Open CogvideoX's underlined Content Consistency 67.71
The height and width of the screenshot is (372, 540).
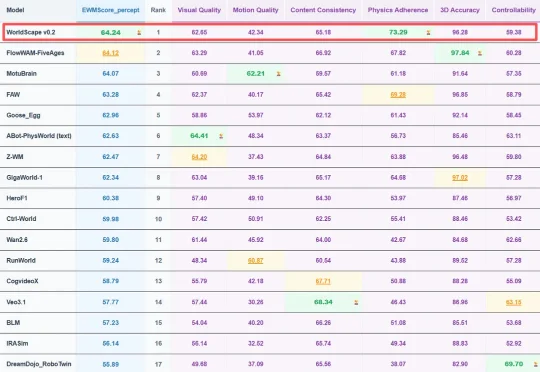(x=323, y=281)
